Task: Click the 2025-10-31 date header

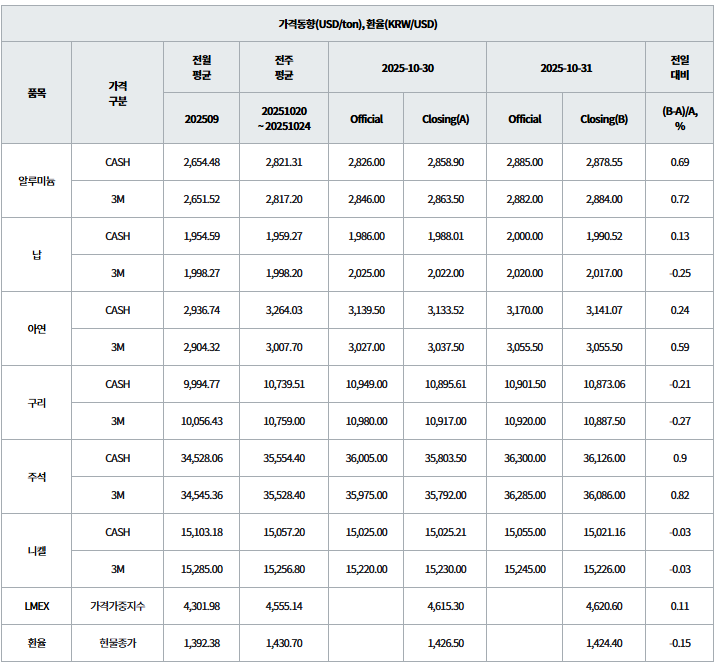Action: click(x=566, y=67)
